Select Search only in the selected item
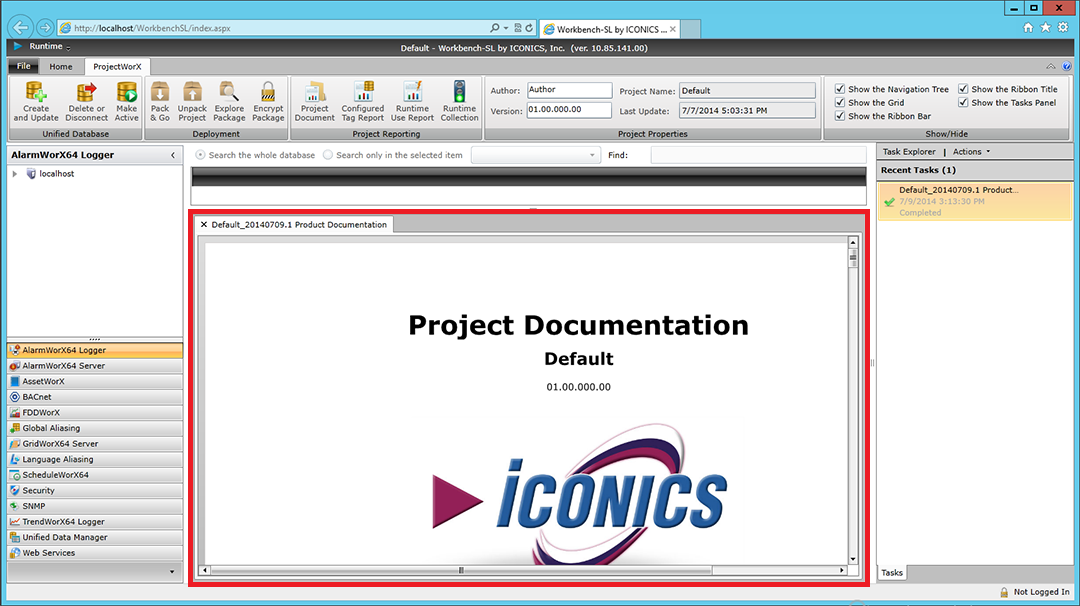1080x606 pixels. [328, 155]
